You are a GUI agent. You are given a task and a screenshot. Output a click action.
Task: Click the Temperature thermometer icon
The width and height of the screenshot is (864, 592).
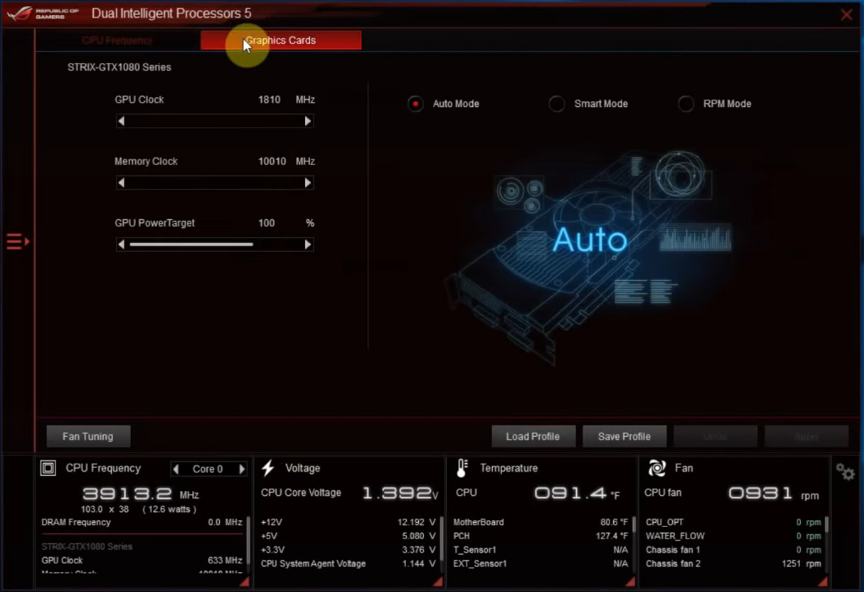[x=462, y=468]
